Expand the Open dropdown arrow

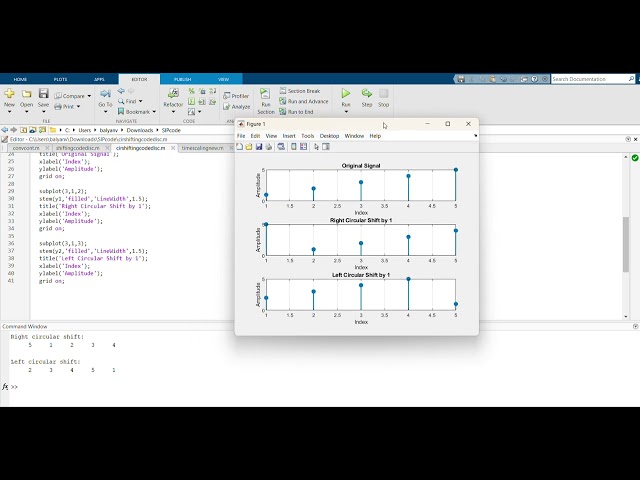pos(27,112)
